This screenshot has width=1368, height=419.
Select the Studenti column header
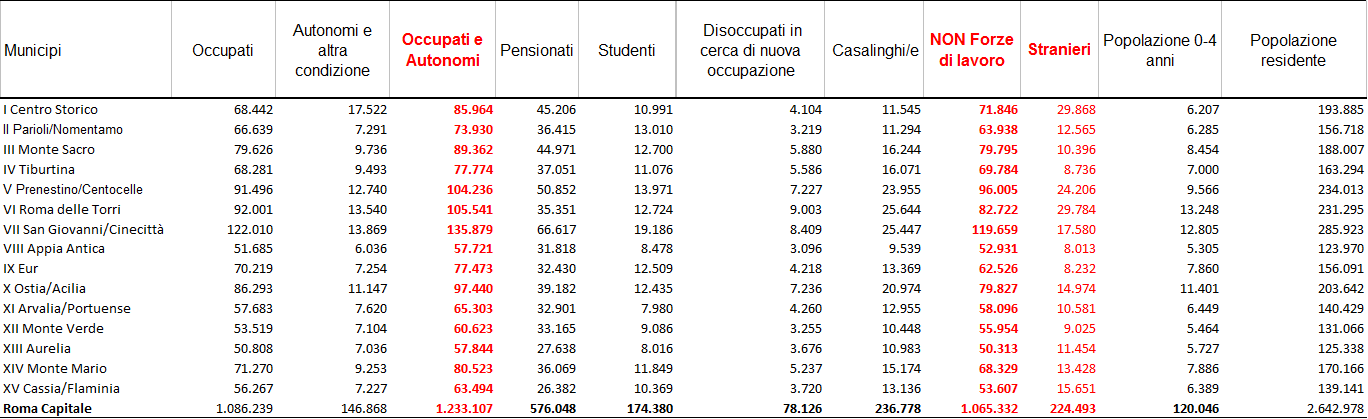coord(627,50)
